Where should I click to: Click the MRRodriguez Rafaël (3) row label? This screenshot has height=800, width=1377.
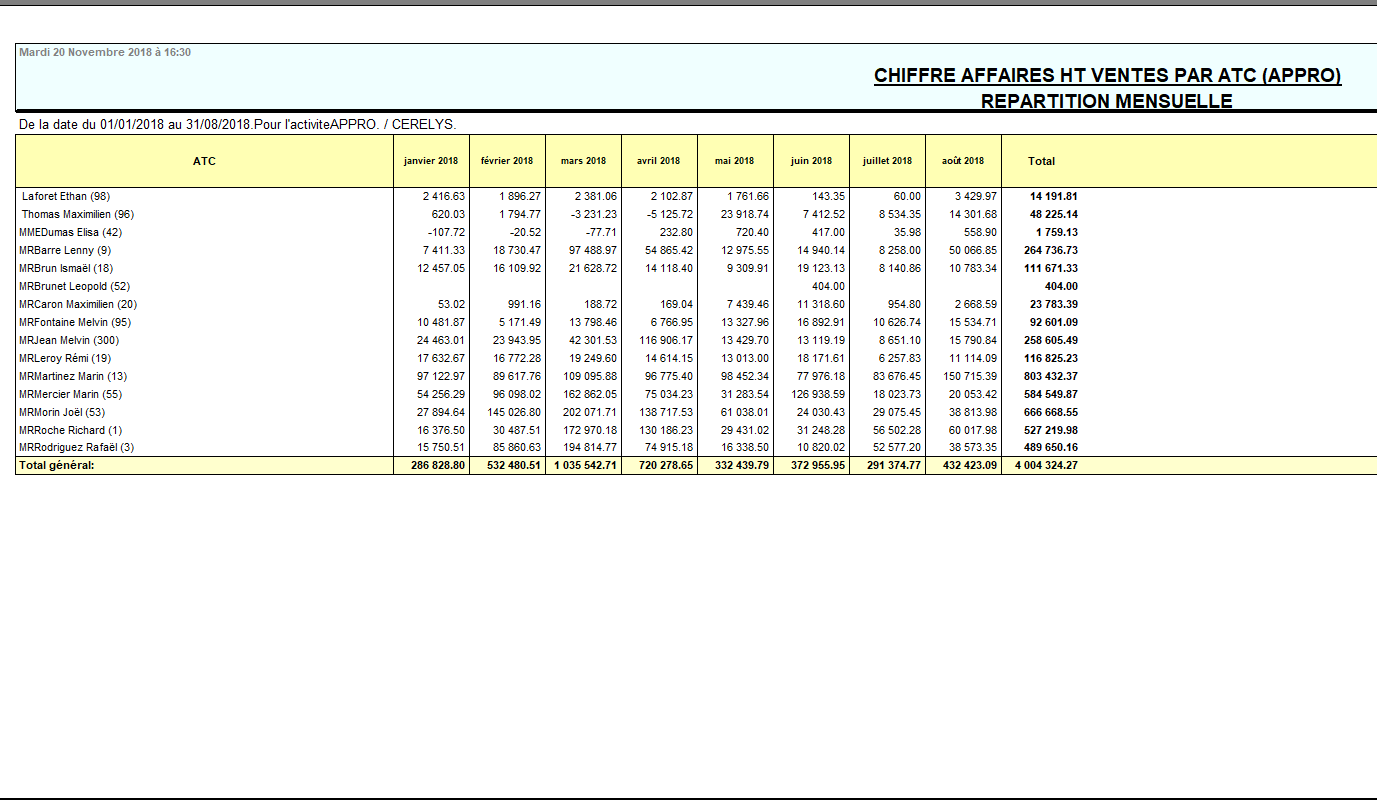[79, 447]
